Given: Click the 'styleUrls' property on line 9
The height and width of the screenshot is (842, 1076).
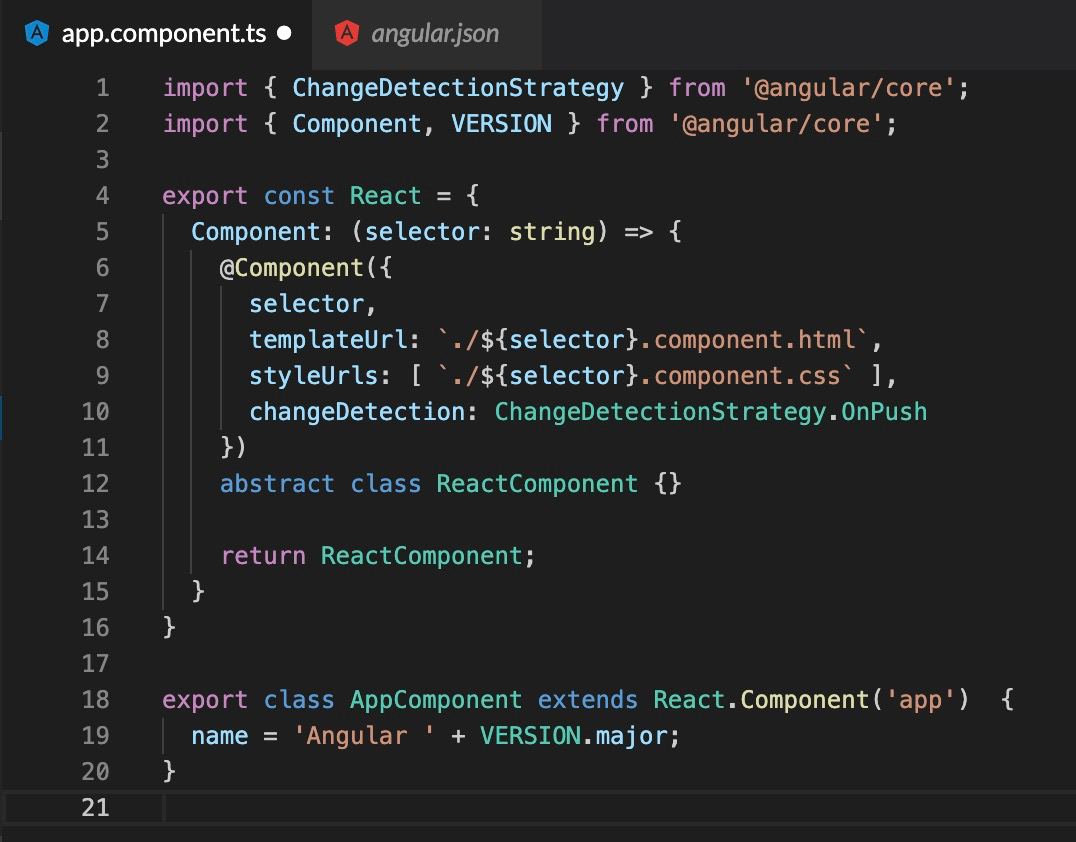Looking at the screenshot, I should point(314,375).
